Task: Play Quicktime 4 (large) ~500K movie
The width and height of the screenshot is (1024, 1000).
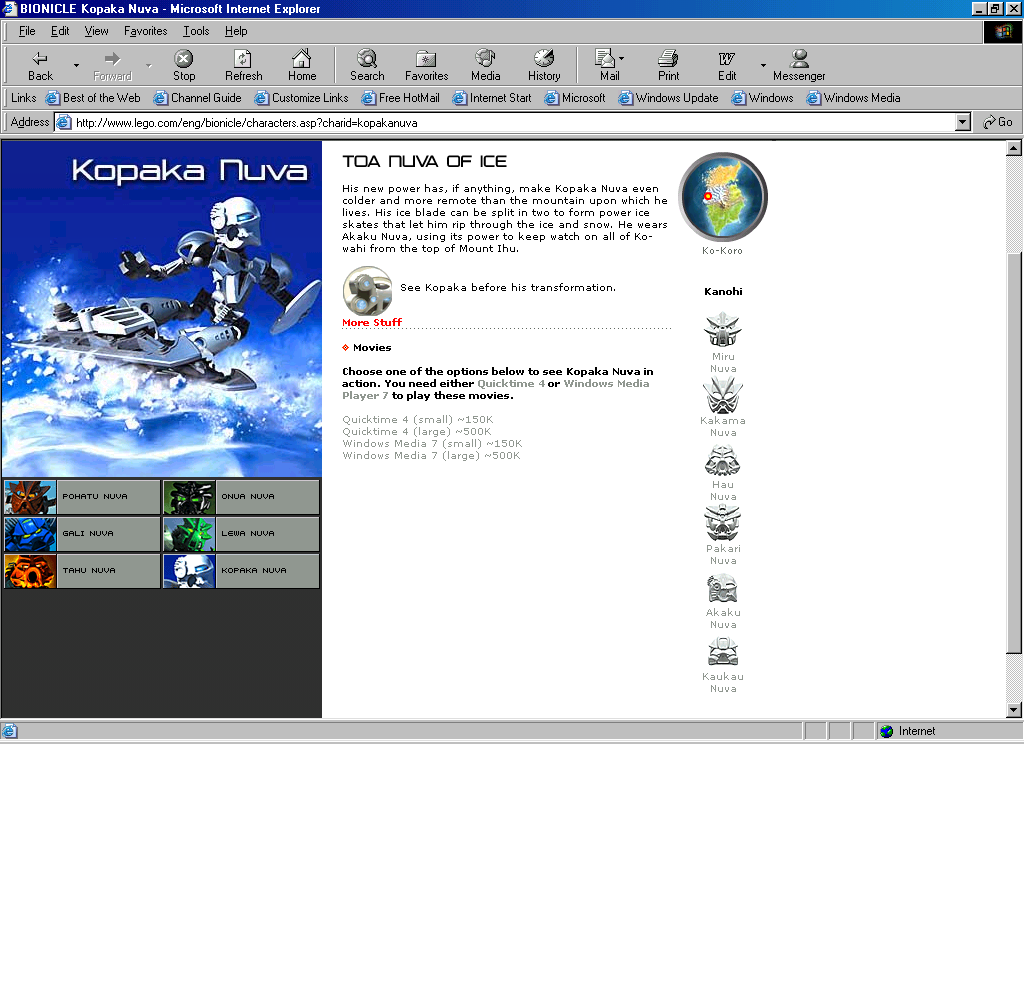Action: pos(417,432)
